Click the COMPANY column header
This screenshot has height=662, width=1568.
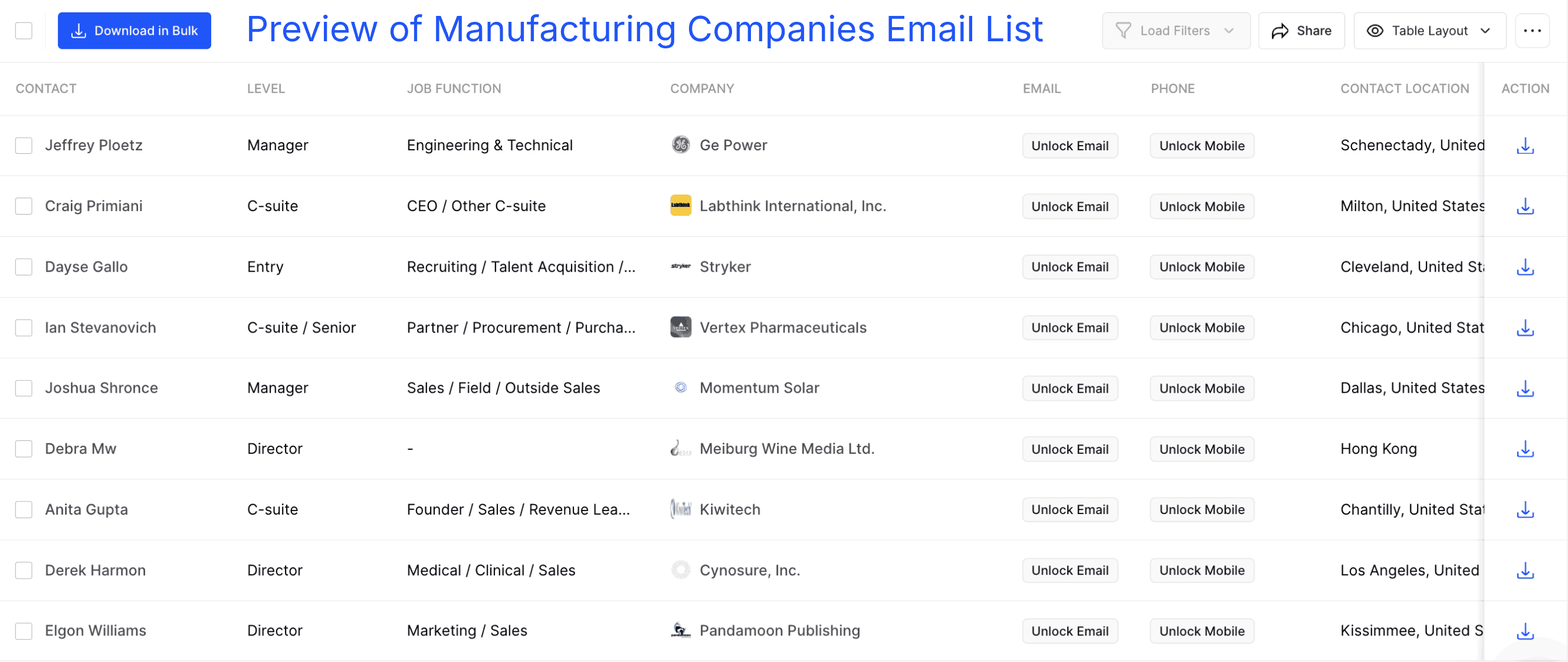pos(702,88)
